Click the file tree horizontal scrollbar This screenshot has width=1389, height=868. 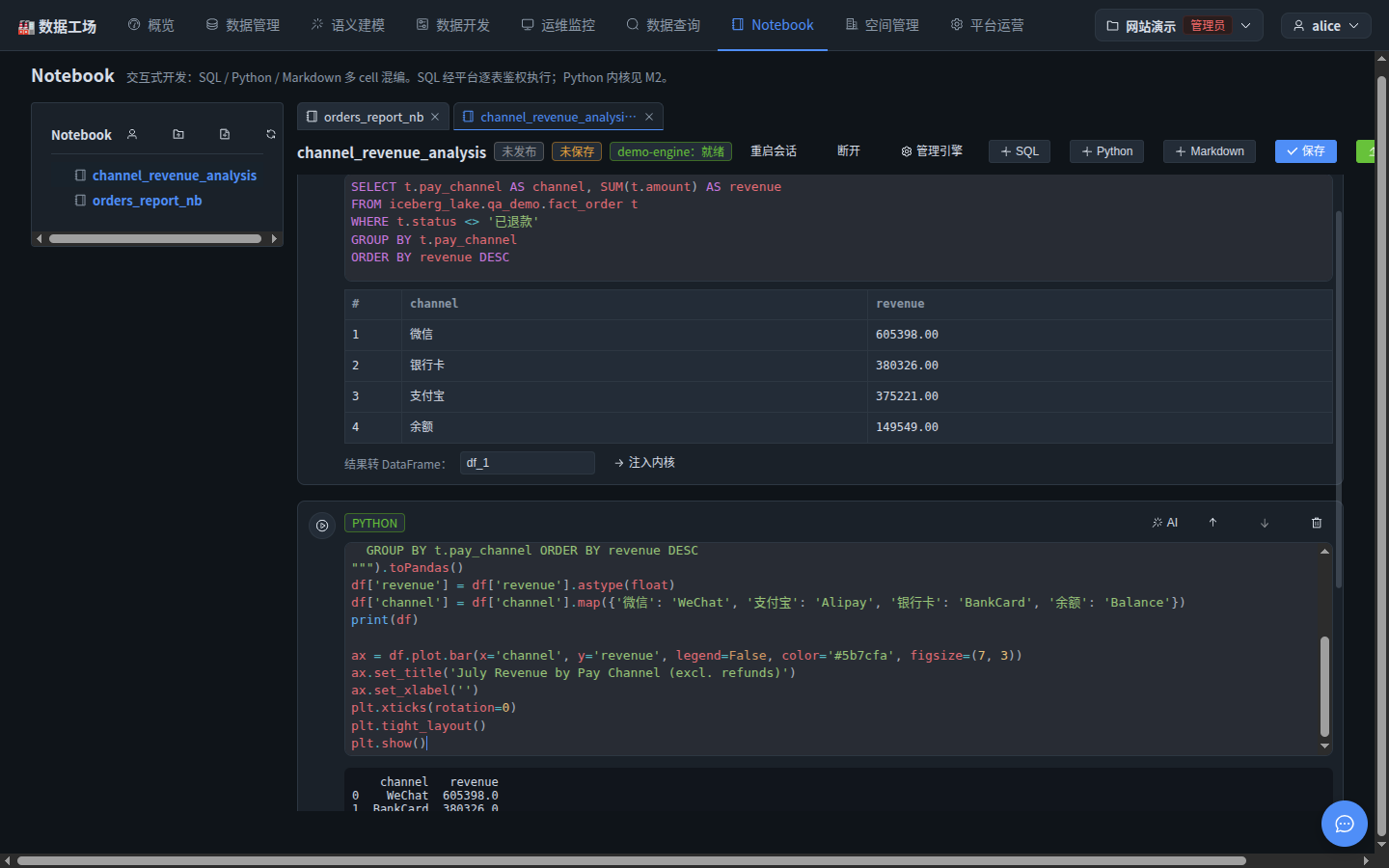tap(155, 238)
